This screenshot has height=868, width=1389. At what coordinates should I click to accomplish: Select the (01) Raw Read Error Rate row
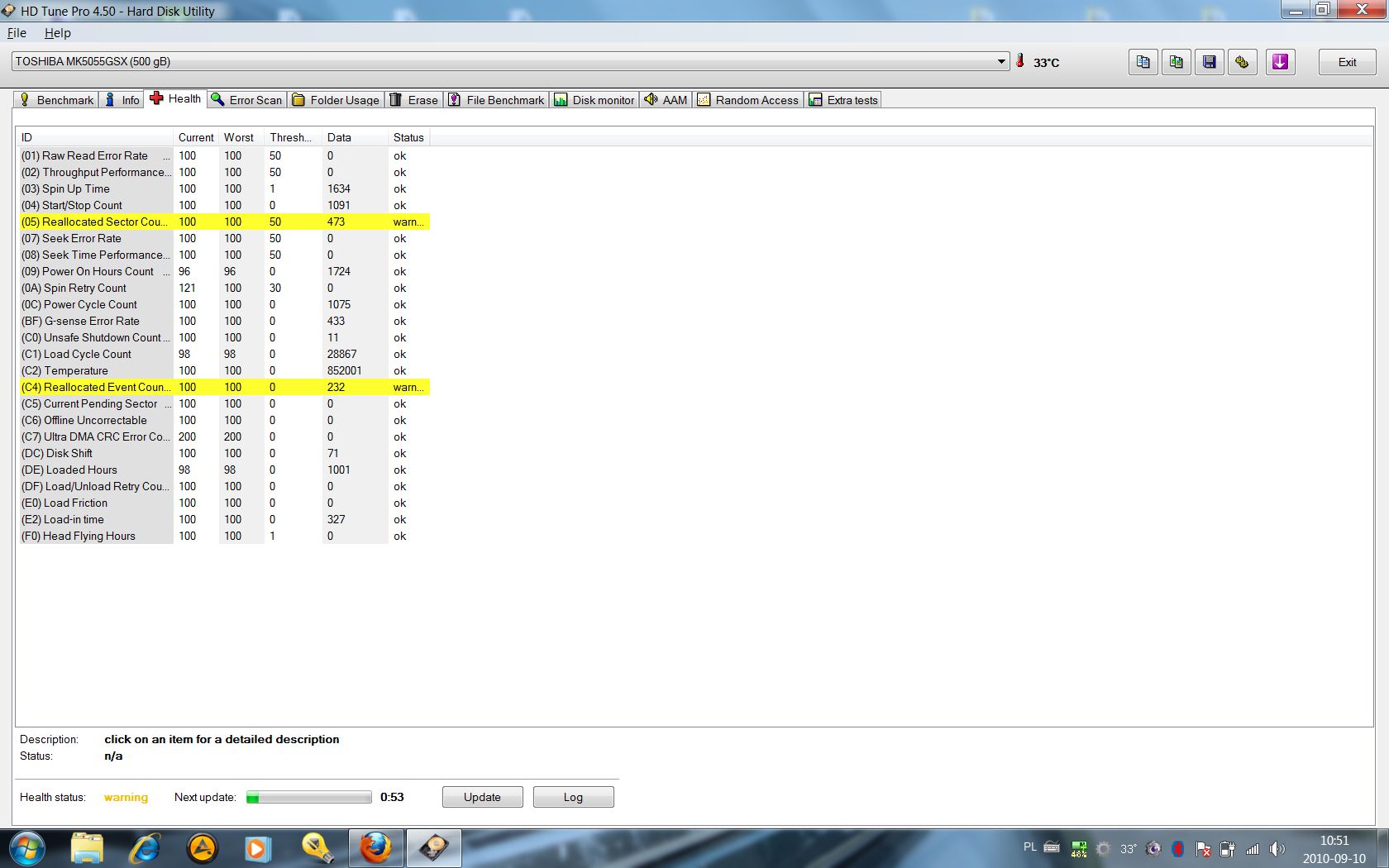(223, 155)
